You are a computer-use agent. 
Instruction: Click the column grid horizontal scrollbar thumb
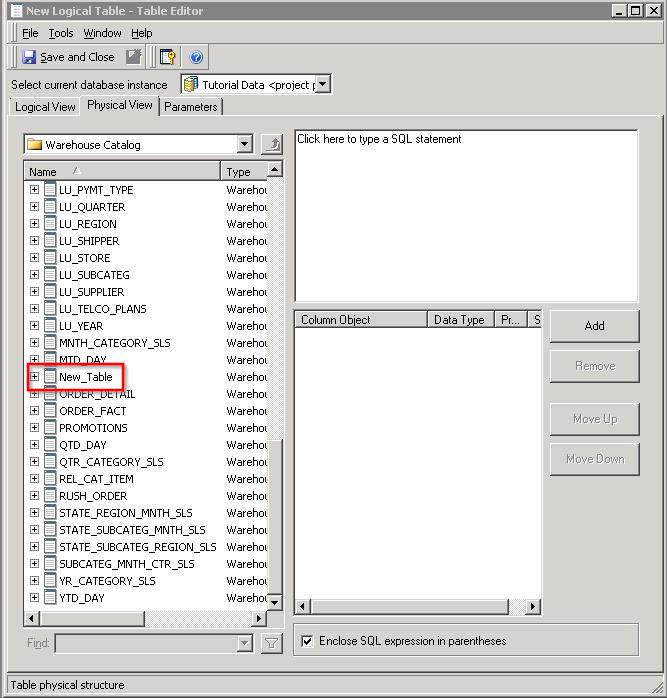coord(410,606)
